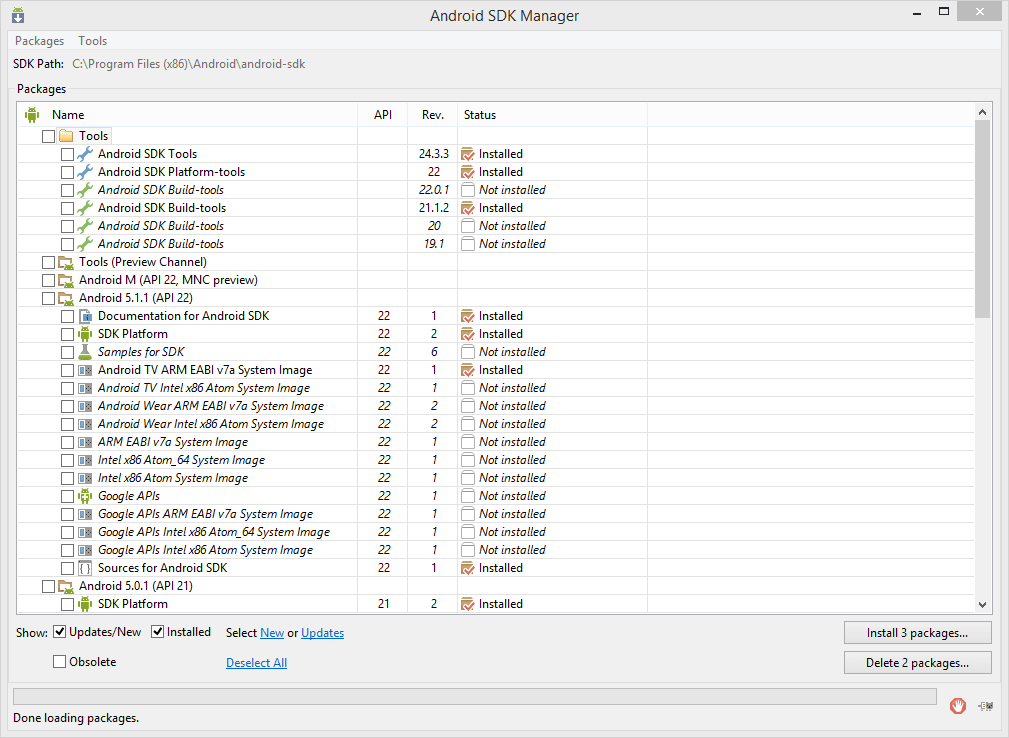Click the scroll up arrow in package list
Image resolution: width=1009 pixels, height=738 pixels.
pos(982,112)
